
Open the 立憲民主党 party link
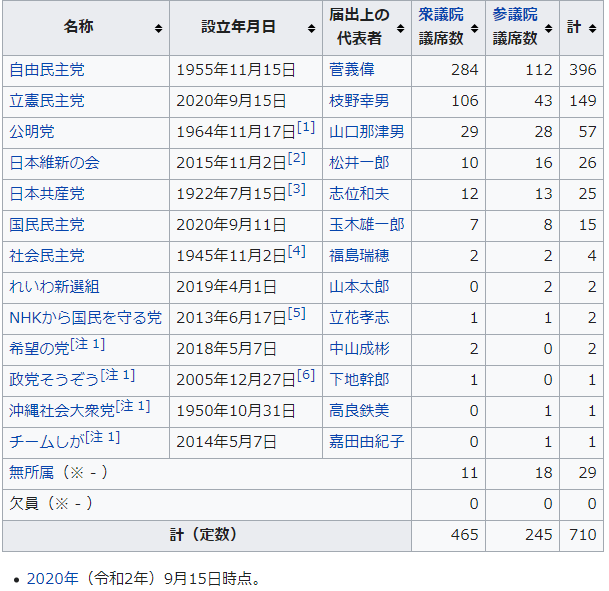click(47, 101)
